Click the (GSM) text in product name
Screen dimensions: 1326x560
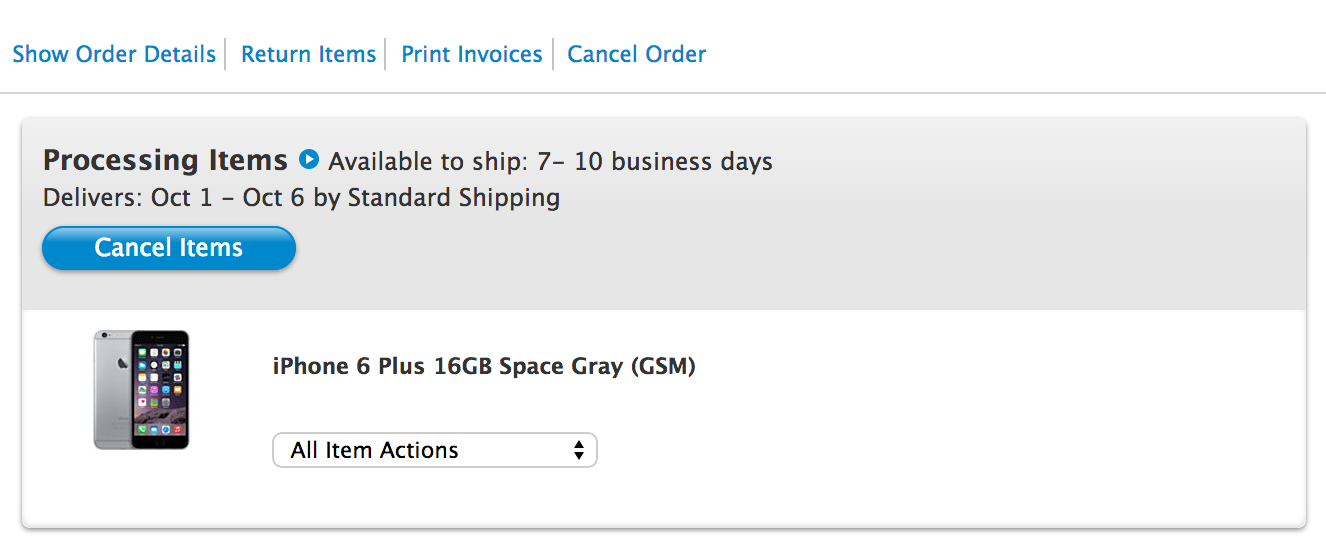pos(662,367)
